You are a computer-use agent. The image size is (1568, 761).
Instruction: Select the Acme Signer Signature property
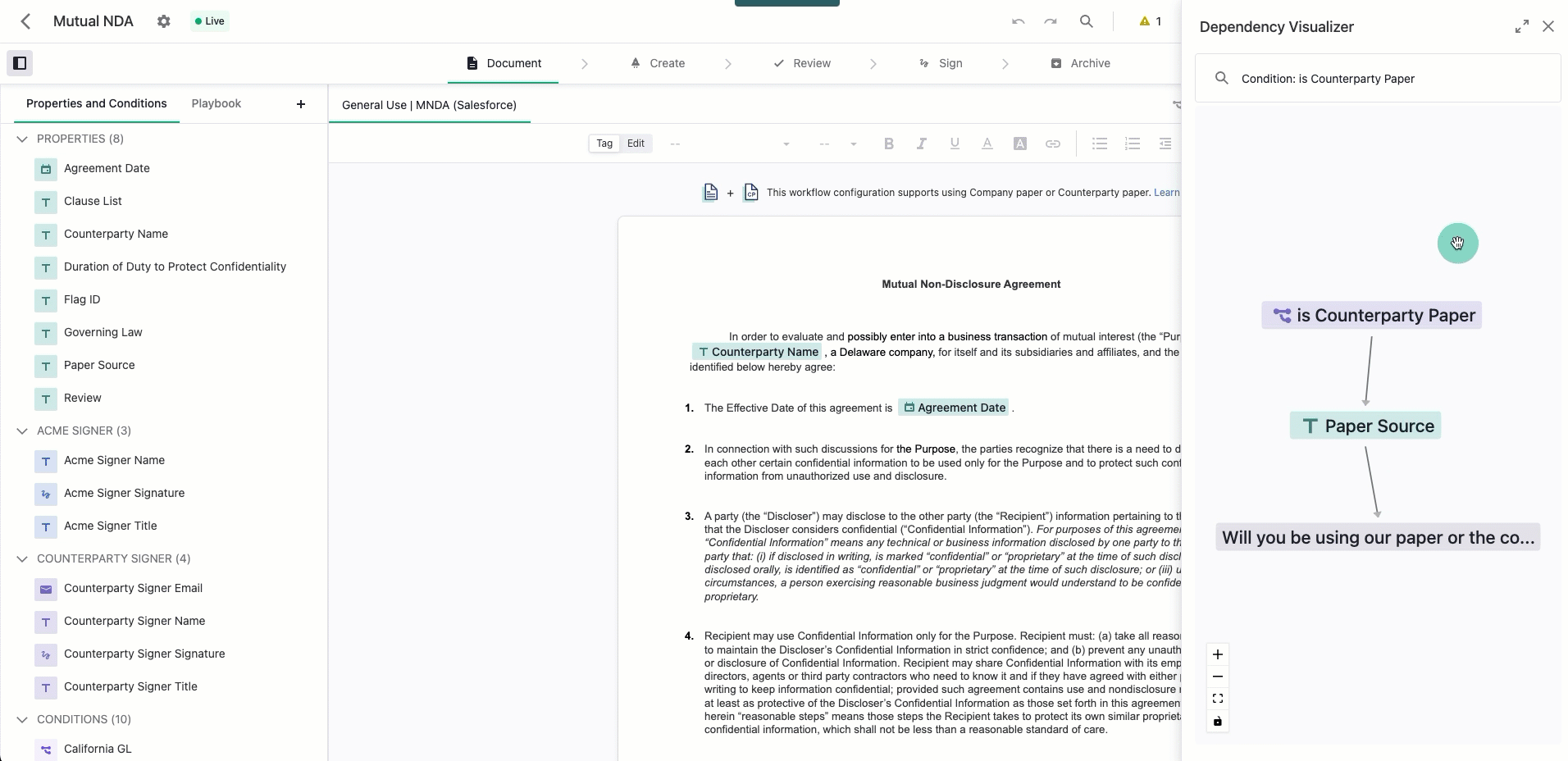click(x=124, y=493)
